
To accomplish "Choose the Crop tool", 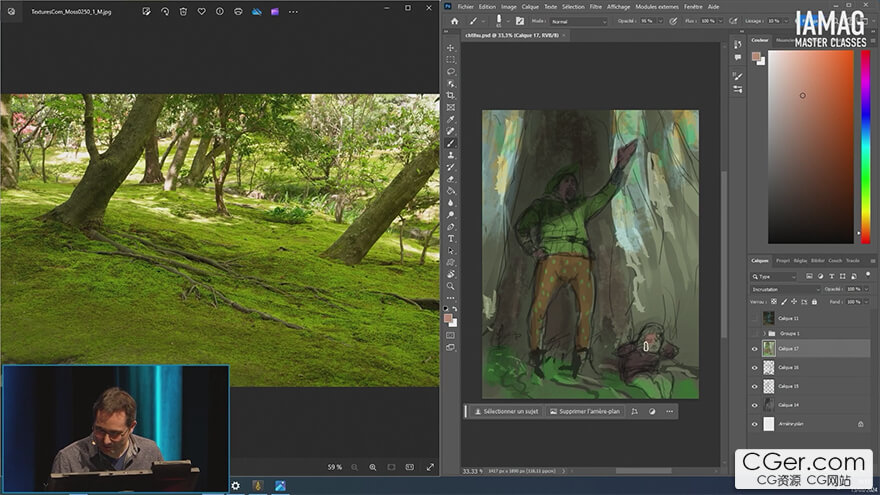I will (451, 95).
